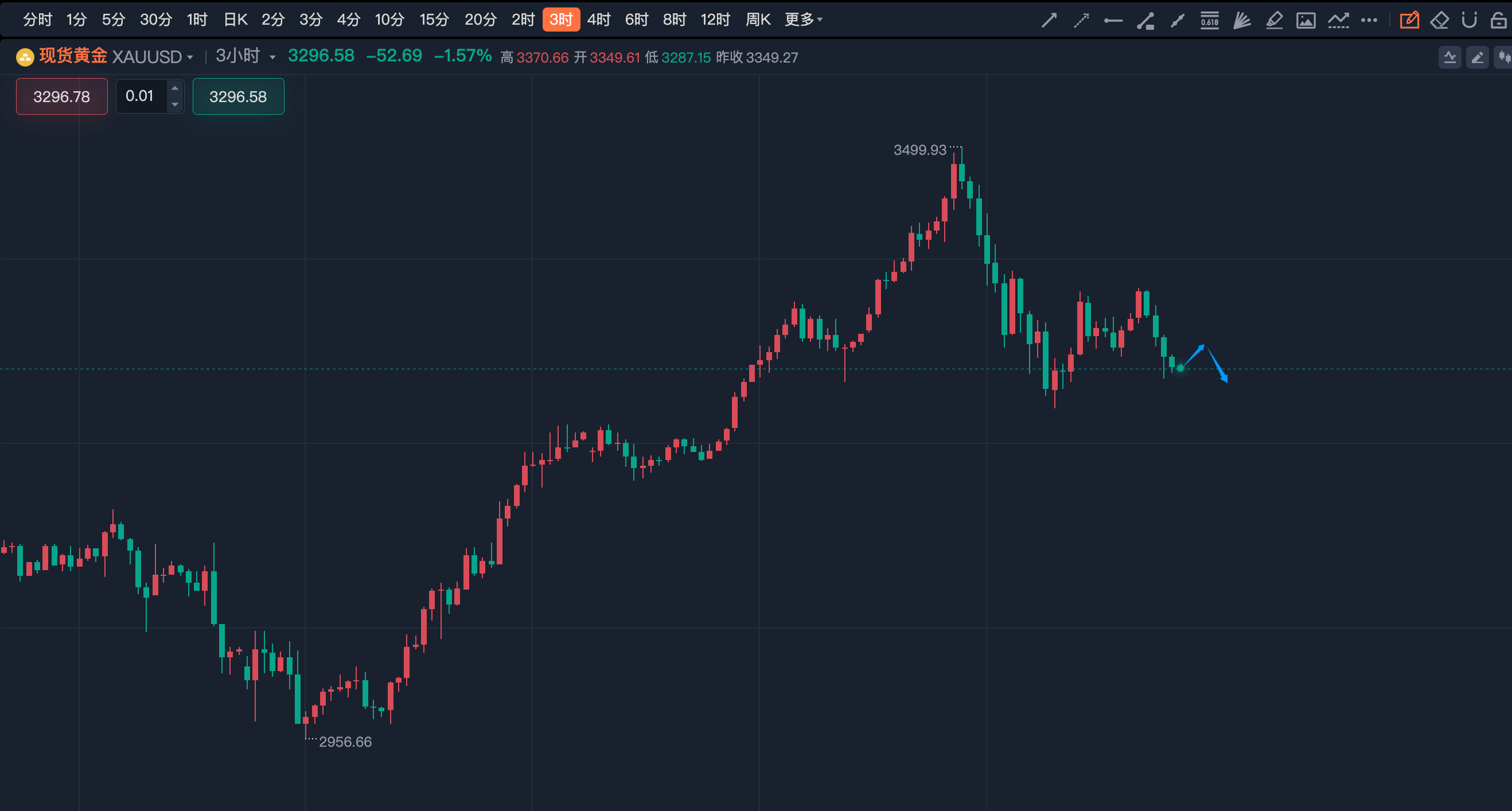
Task: Expand the XAUUSD symbol selector
Action: pyautogui.click(x=152, y=57)
